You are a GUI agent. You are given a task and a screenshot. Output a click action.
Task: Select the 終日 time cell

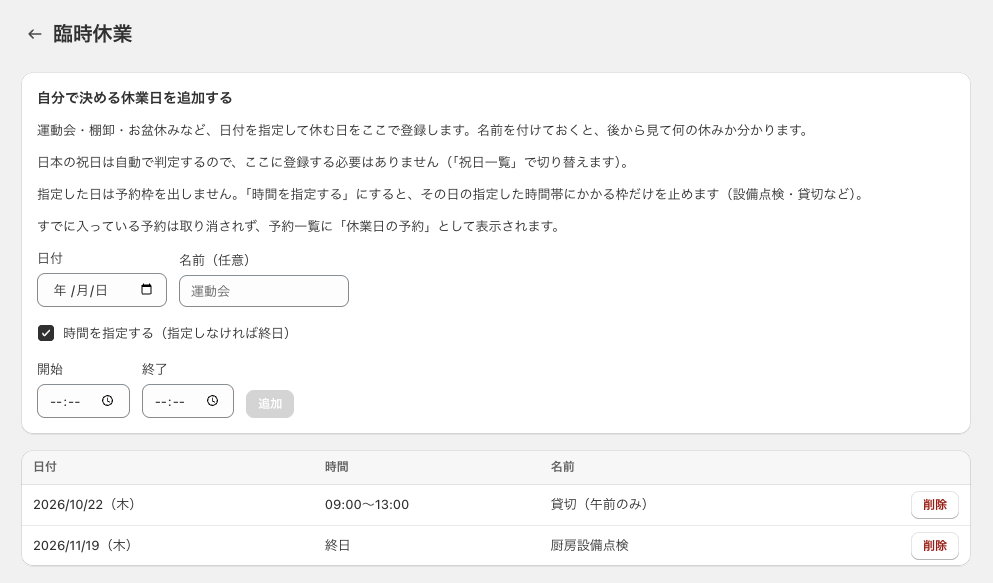tap(338, 546)
